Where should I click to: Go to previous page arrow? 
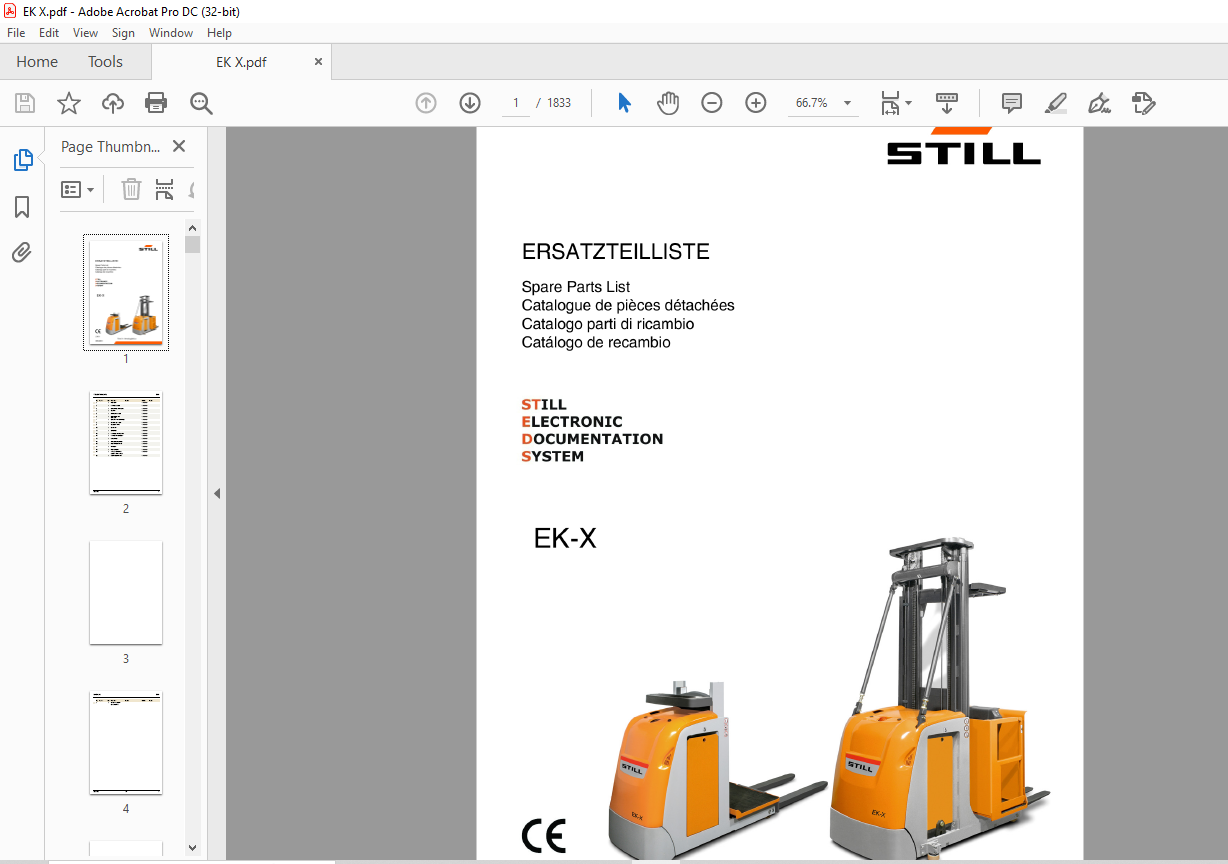426,103
